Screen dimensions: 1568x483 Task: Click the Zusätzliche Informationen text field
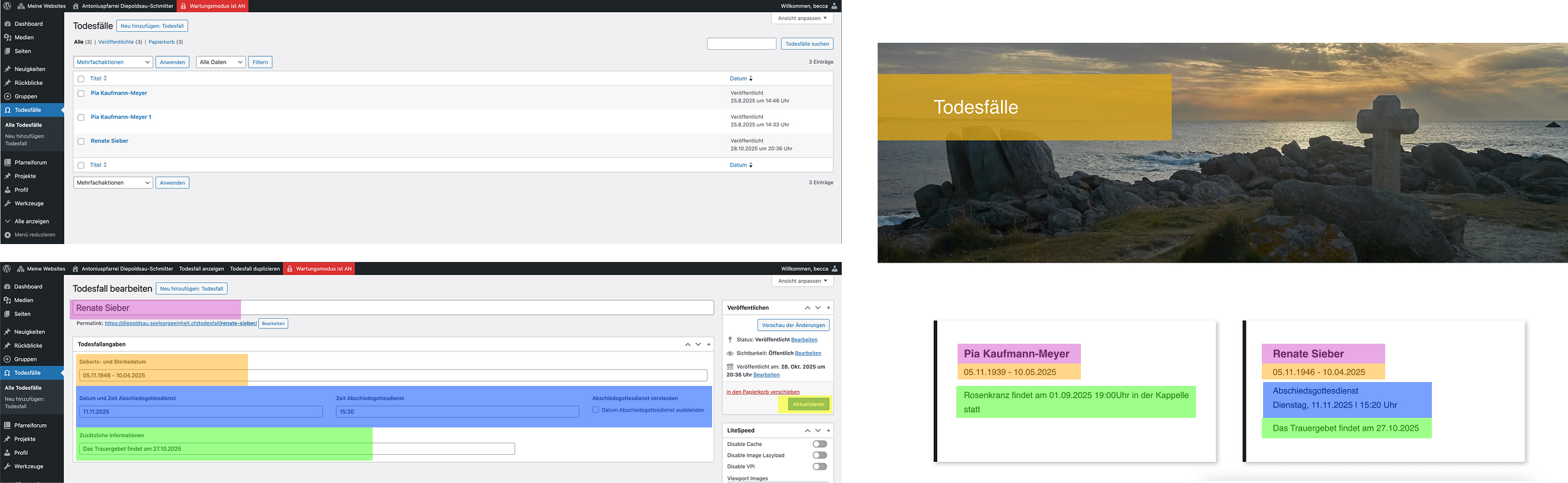pyautogui.click(x=297, y=449)
